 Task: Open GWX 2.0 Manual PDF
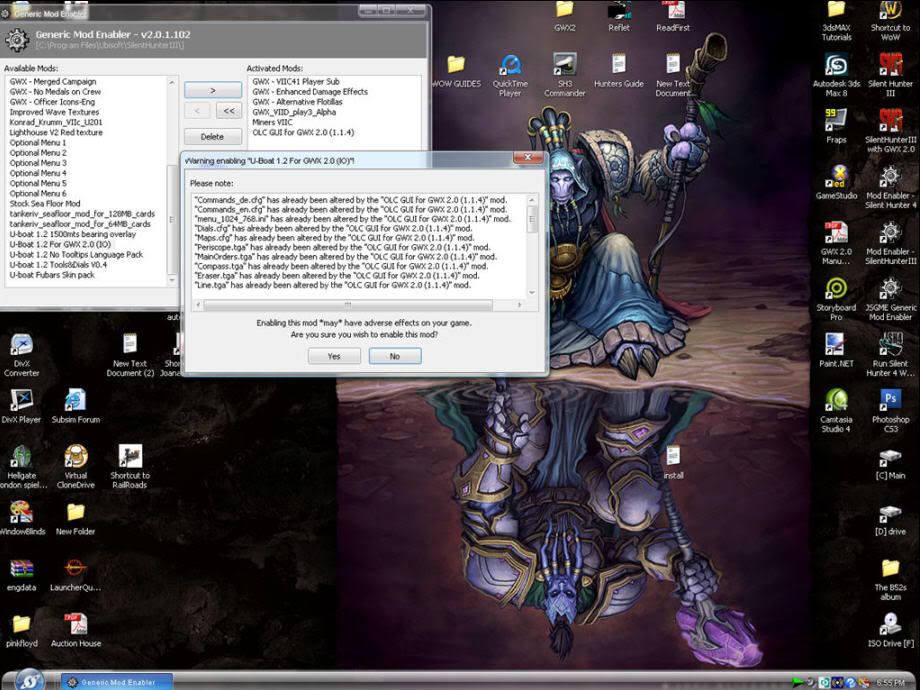(x=836, y=244)
